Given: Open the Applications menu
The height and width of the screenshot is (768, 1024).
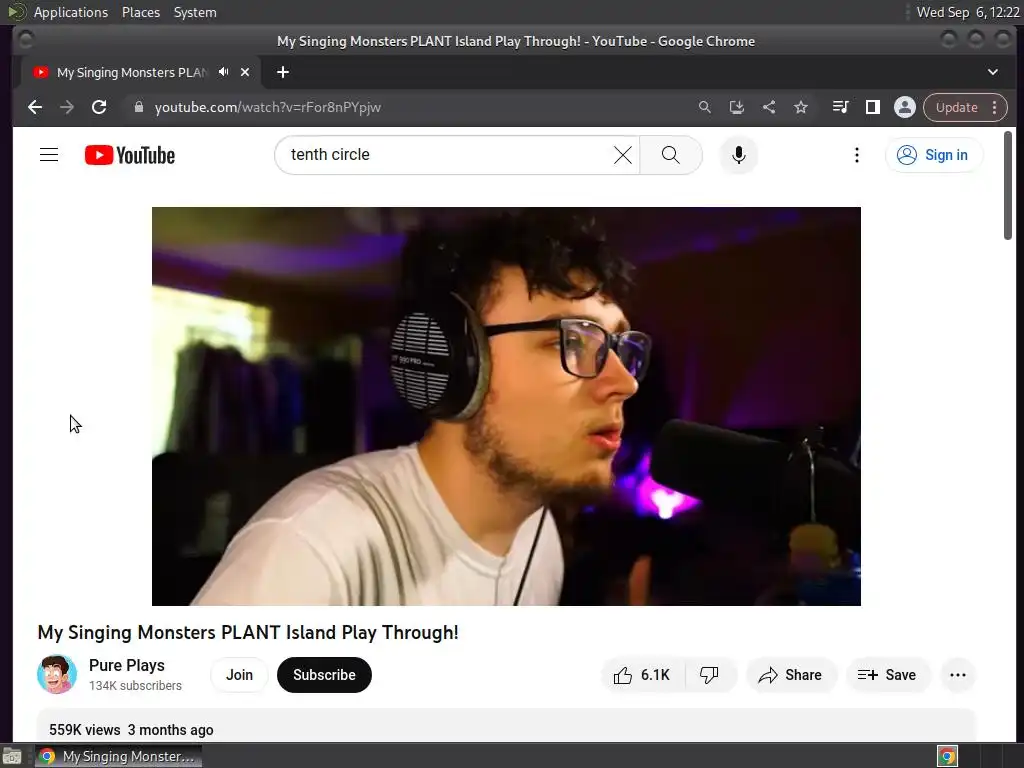Looking at the screenshot, I should [71, 12].
